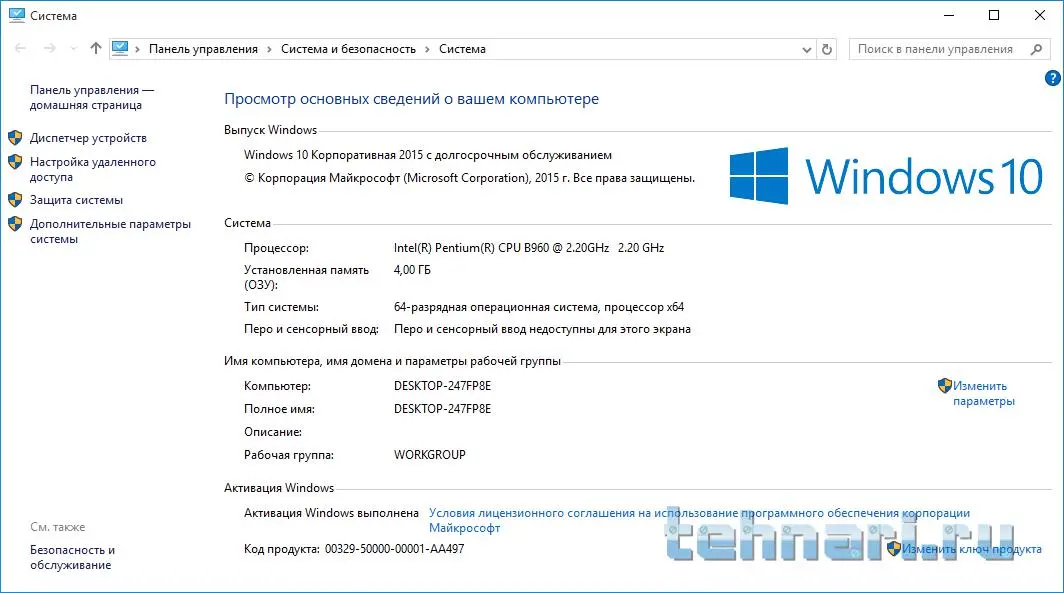Open the Microsoft license terms link

pos(700,520)
